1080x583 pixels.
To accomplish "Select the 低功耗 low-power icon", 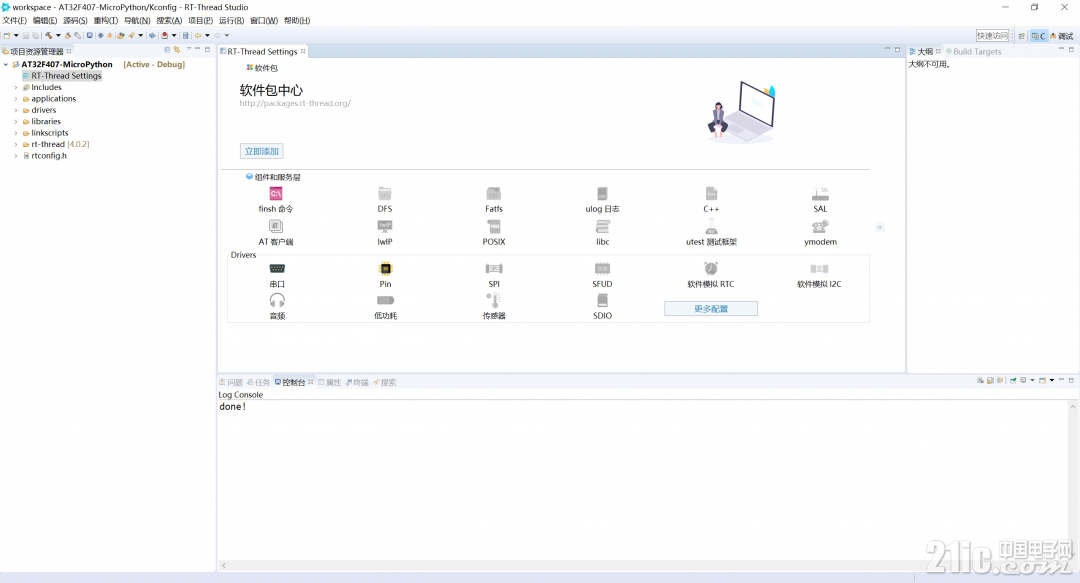I will [386, 300].
